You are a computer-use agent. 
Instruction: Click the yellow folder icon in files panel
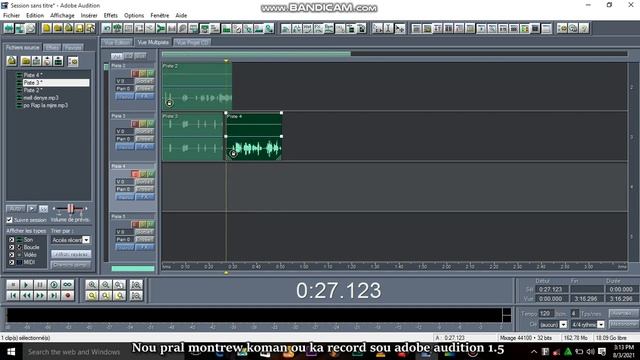26,61
